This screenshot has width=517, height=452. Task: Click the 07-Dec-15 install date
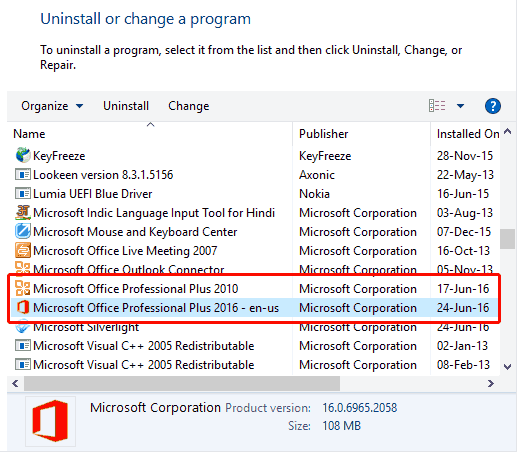pos(464,232)
